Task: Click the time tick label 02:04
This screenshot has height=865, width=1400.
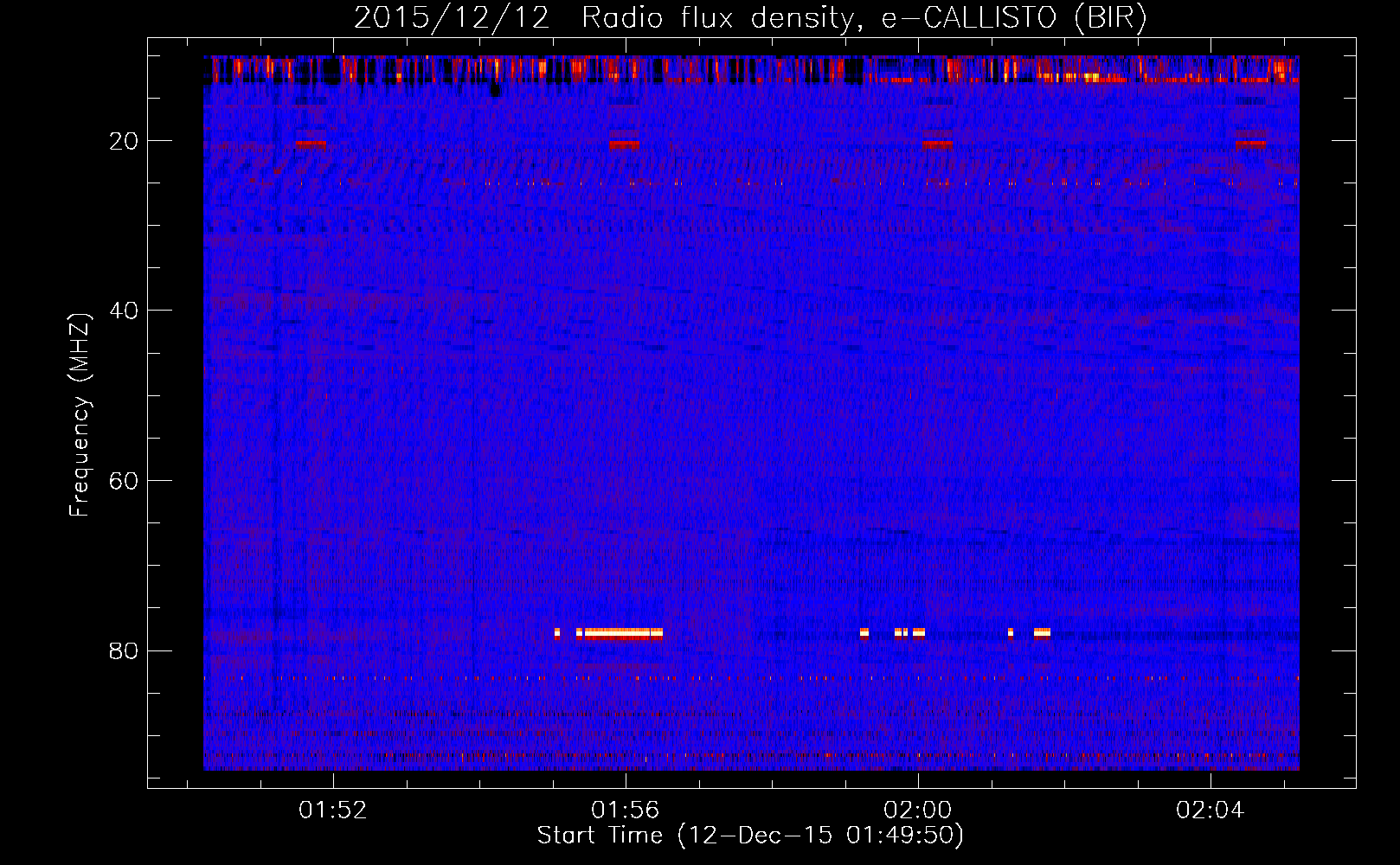Action: [x=1210, y=811]
